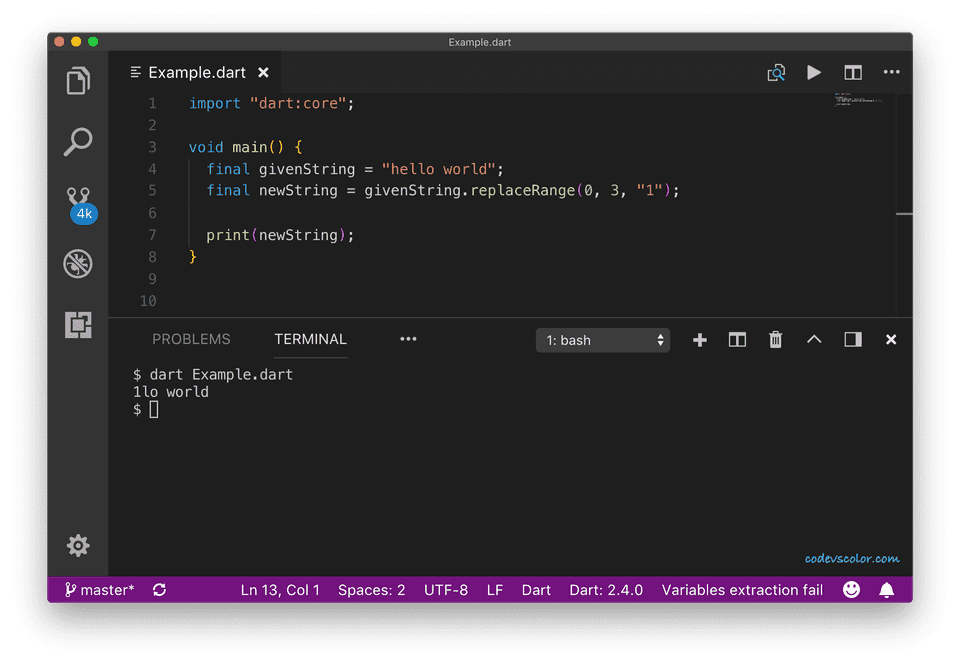Open notifications with the bell icon
This screenshot has height=665, width=960.
(886, 590)
